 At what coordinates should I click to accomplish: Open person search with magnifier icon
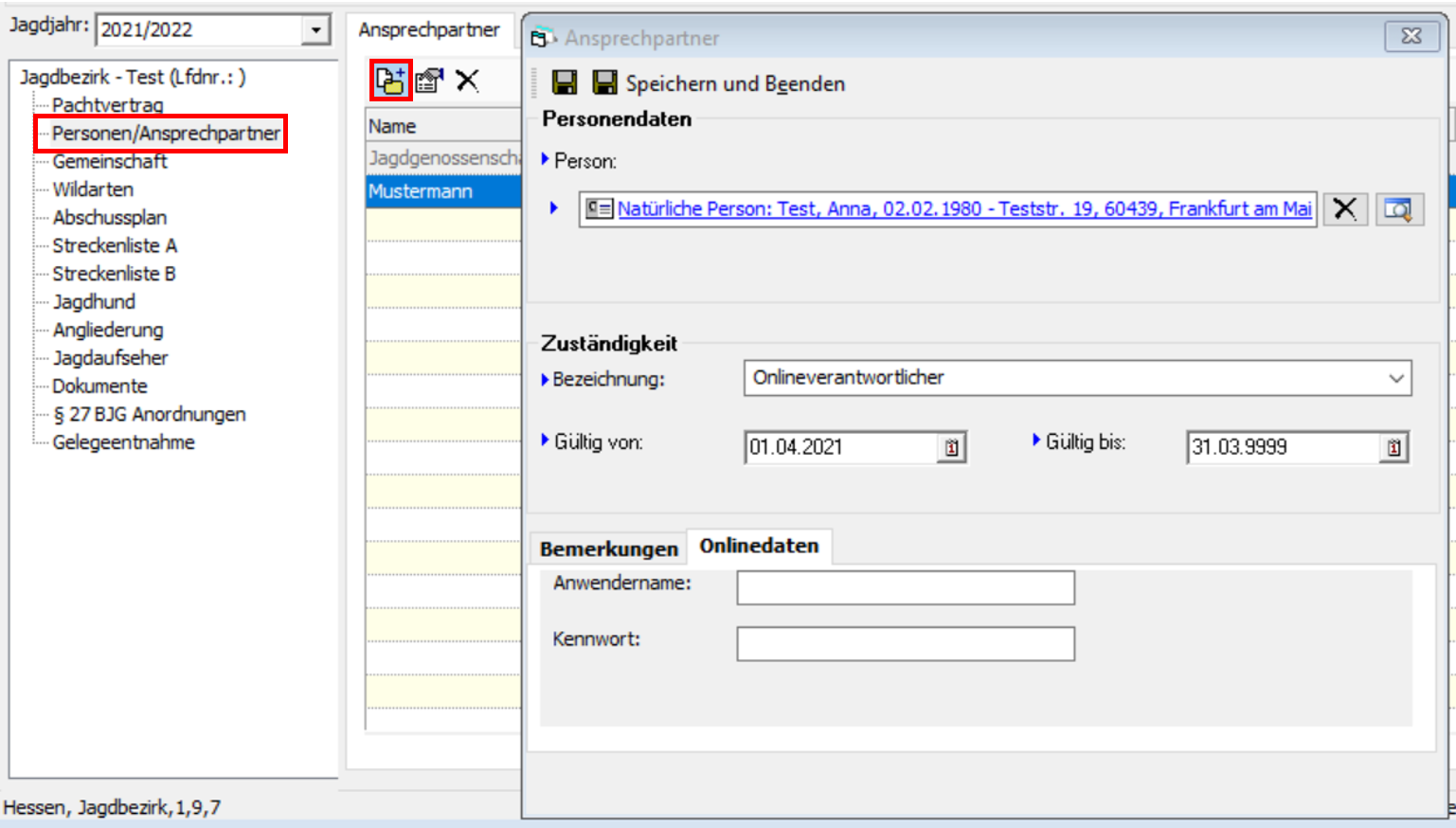click(1397, 208)
